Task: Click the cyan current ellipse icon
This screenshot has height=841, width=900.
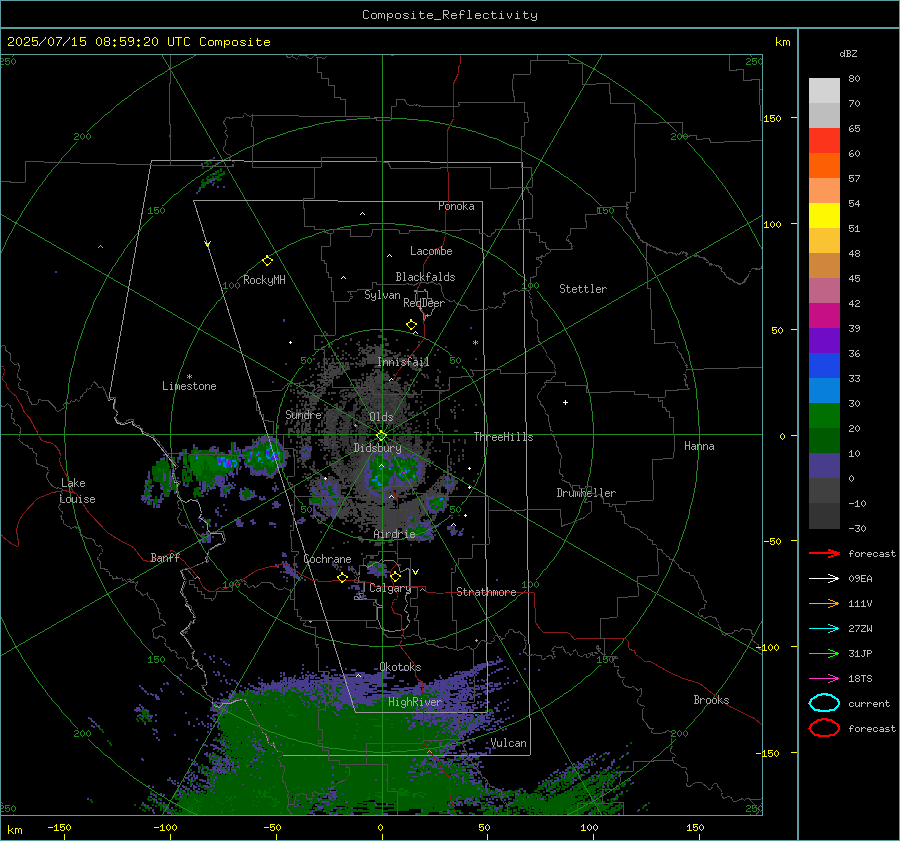Action: pyautogui.click(x=824, y=703)
